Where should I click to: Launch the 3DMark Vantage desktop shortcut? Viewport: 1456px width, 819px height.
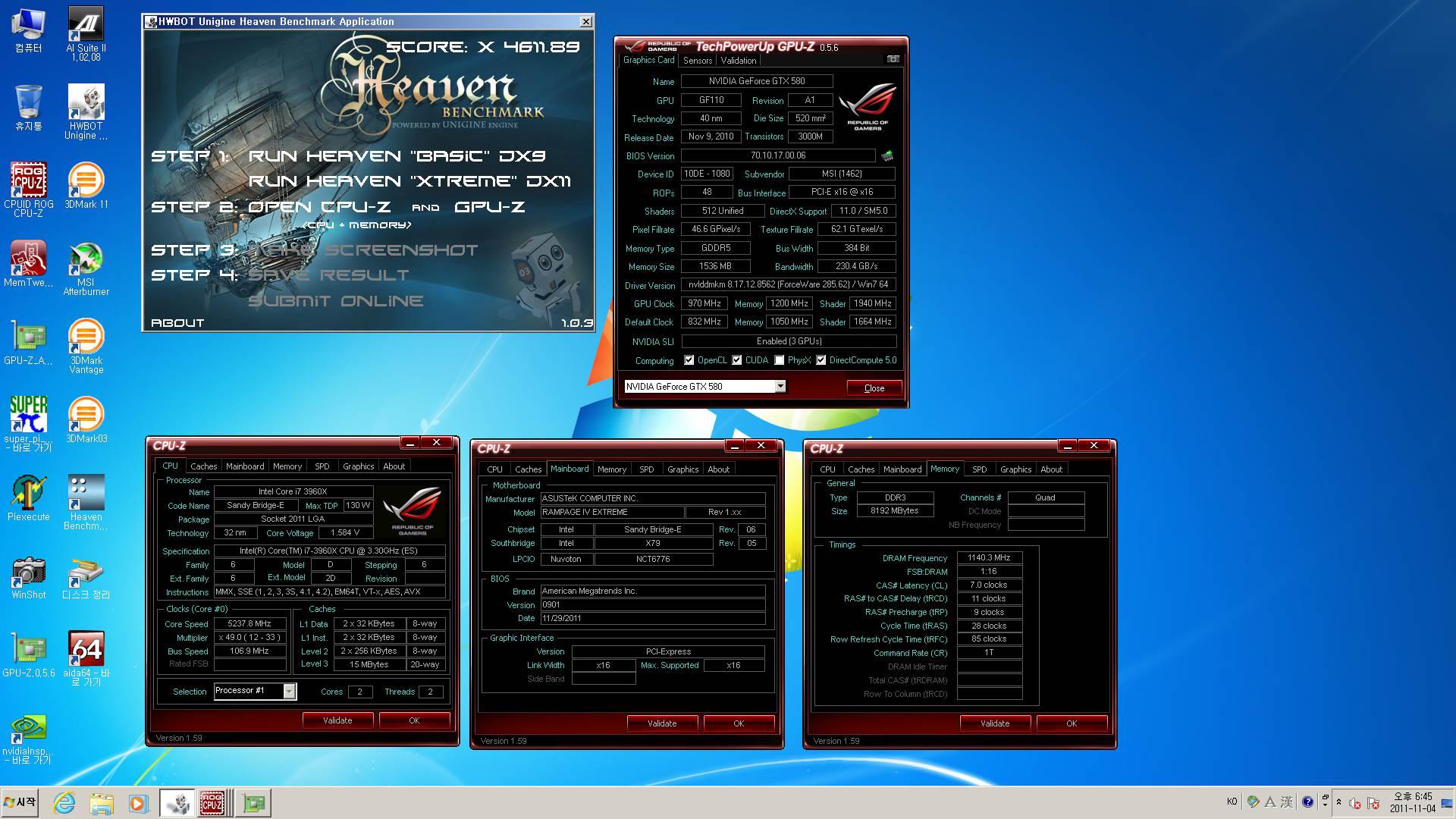click(x=86, y=347)
